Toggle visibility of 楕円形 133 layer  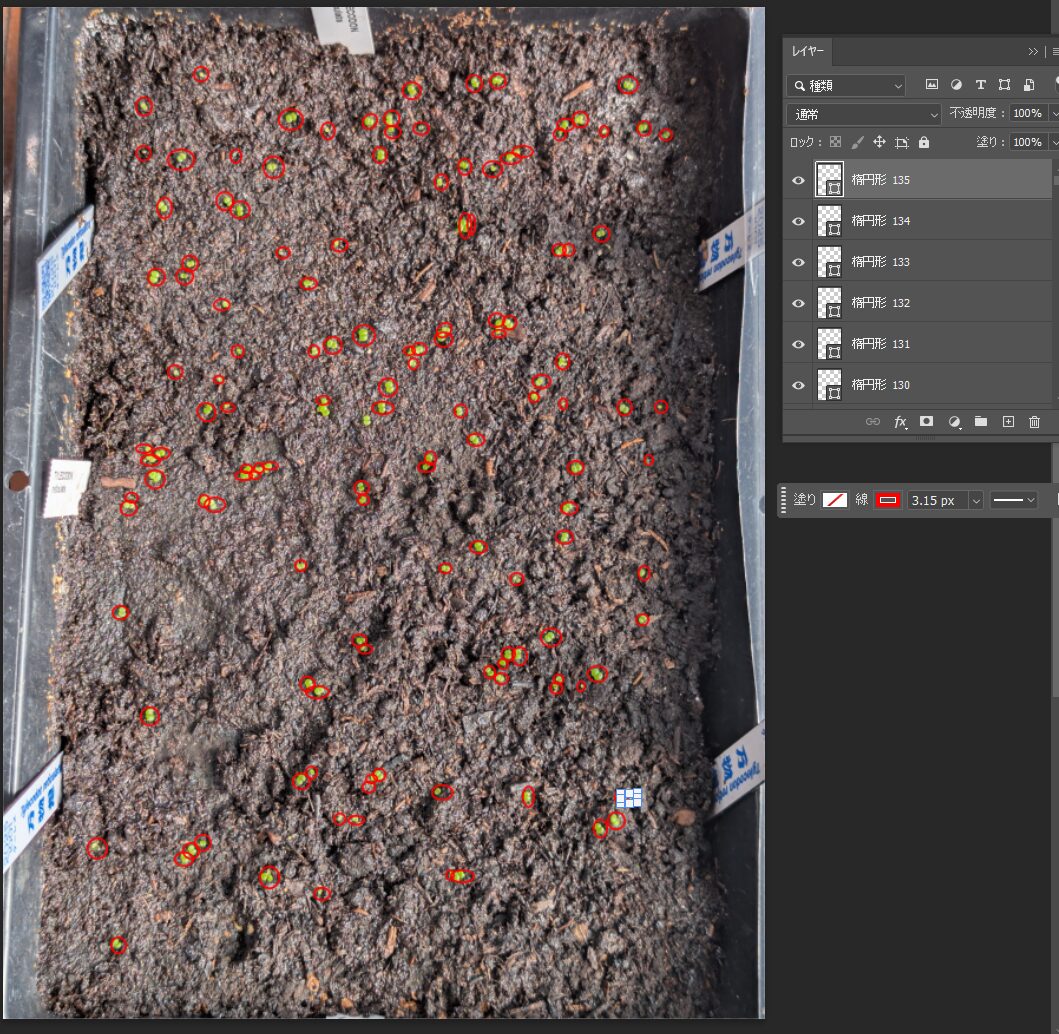pyautogui.click(x=798, y=262)
